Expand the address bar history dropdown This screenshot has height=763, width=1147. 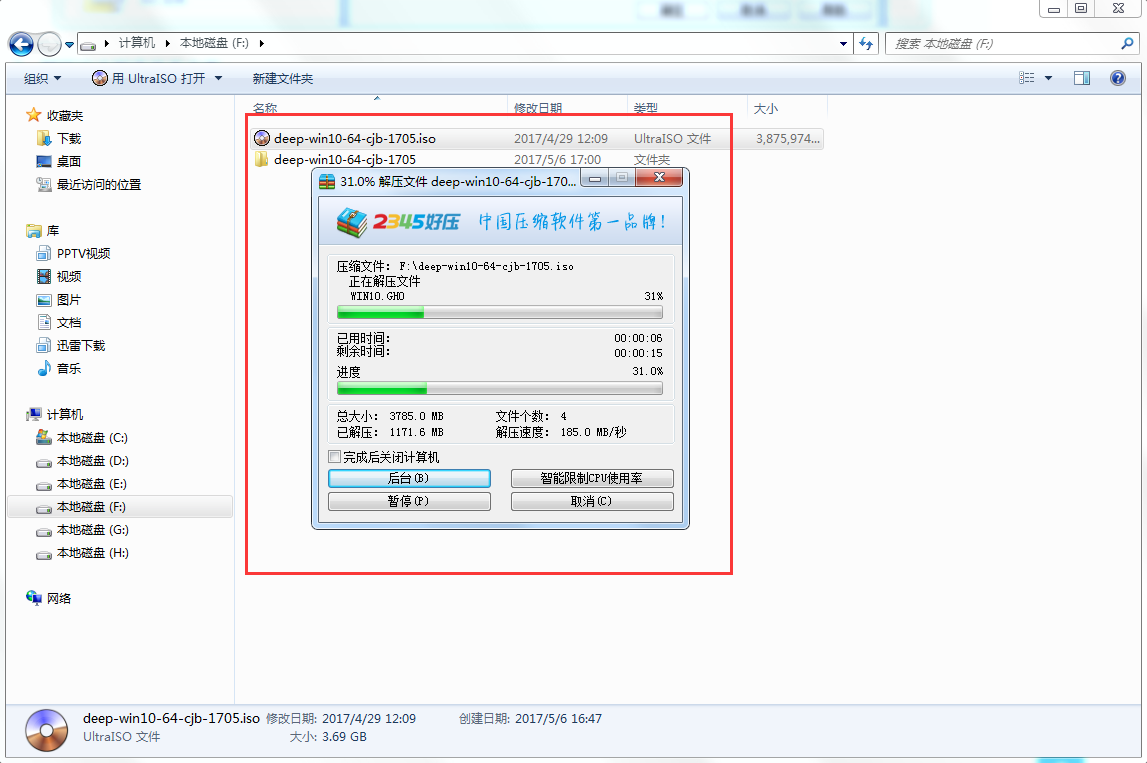843,44
